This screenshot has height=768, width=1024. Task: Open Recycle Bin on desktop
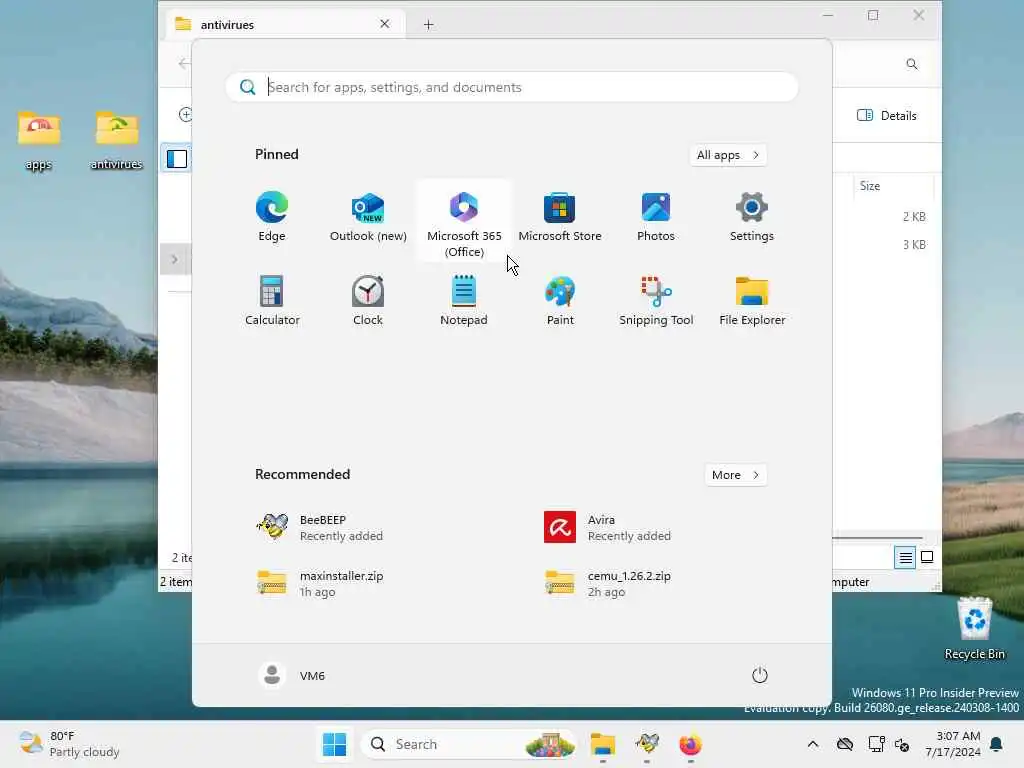(x=974, y=628)
